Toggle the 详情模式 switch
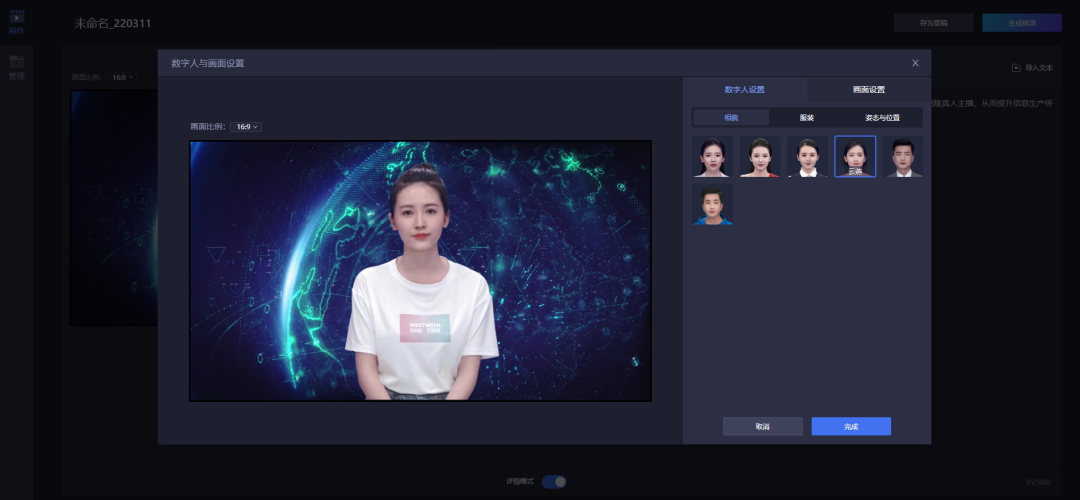Image resolution: width=1080 pixels, height=500 pixels. pos(554,481)
